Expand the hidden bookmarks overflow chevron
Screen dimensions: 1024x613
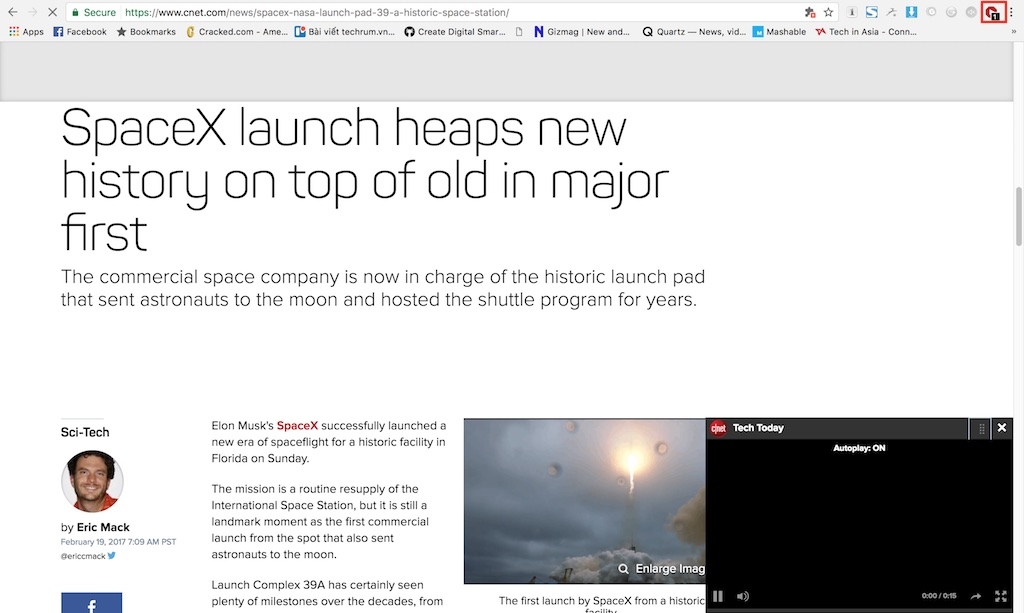(x=1013, y=31)
